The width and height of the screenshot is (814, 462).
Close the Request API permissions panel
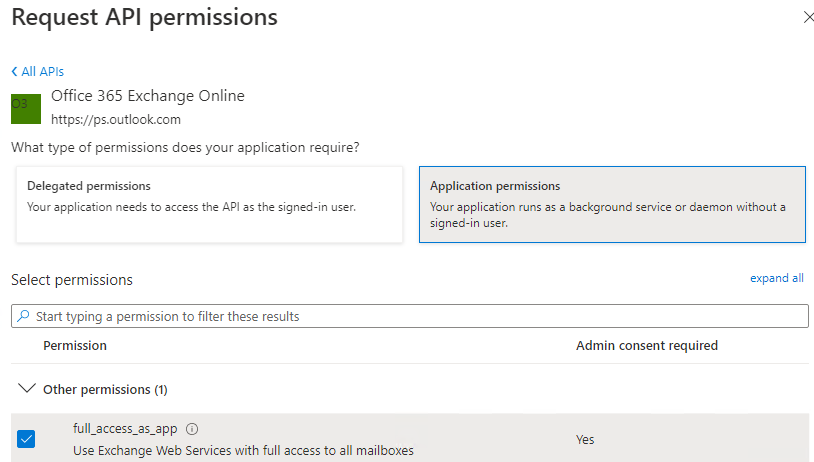click(808, 18)
